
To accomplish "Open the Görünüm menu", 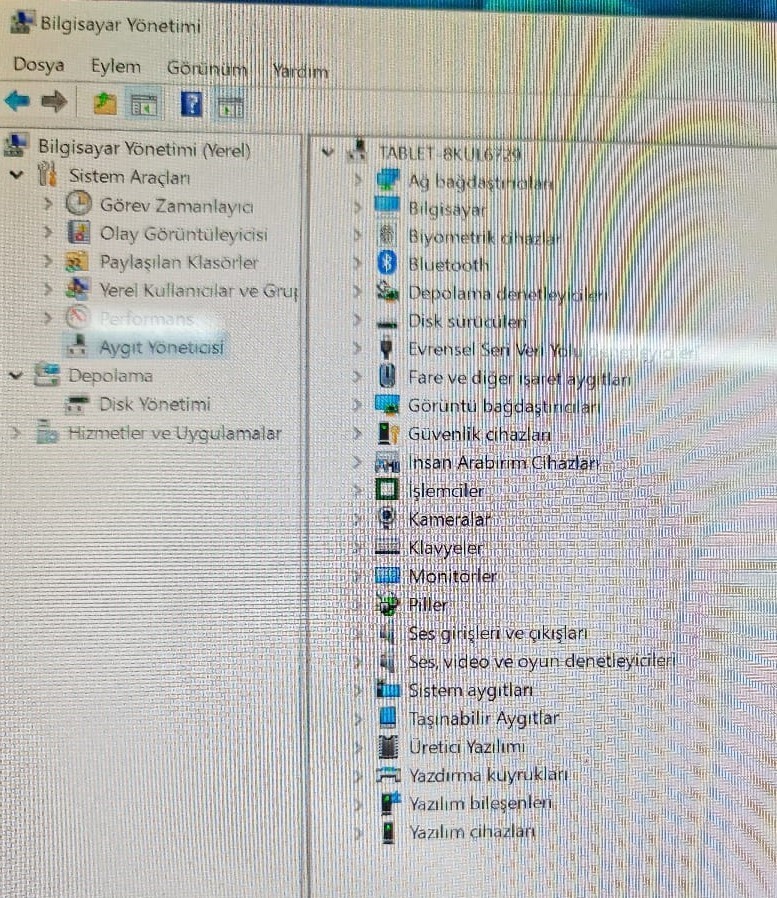I will tap(206, 69).
